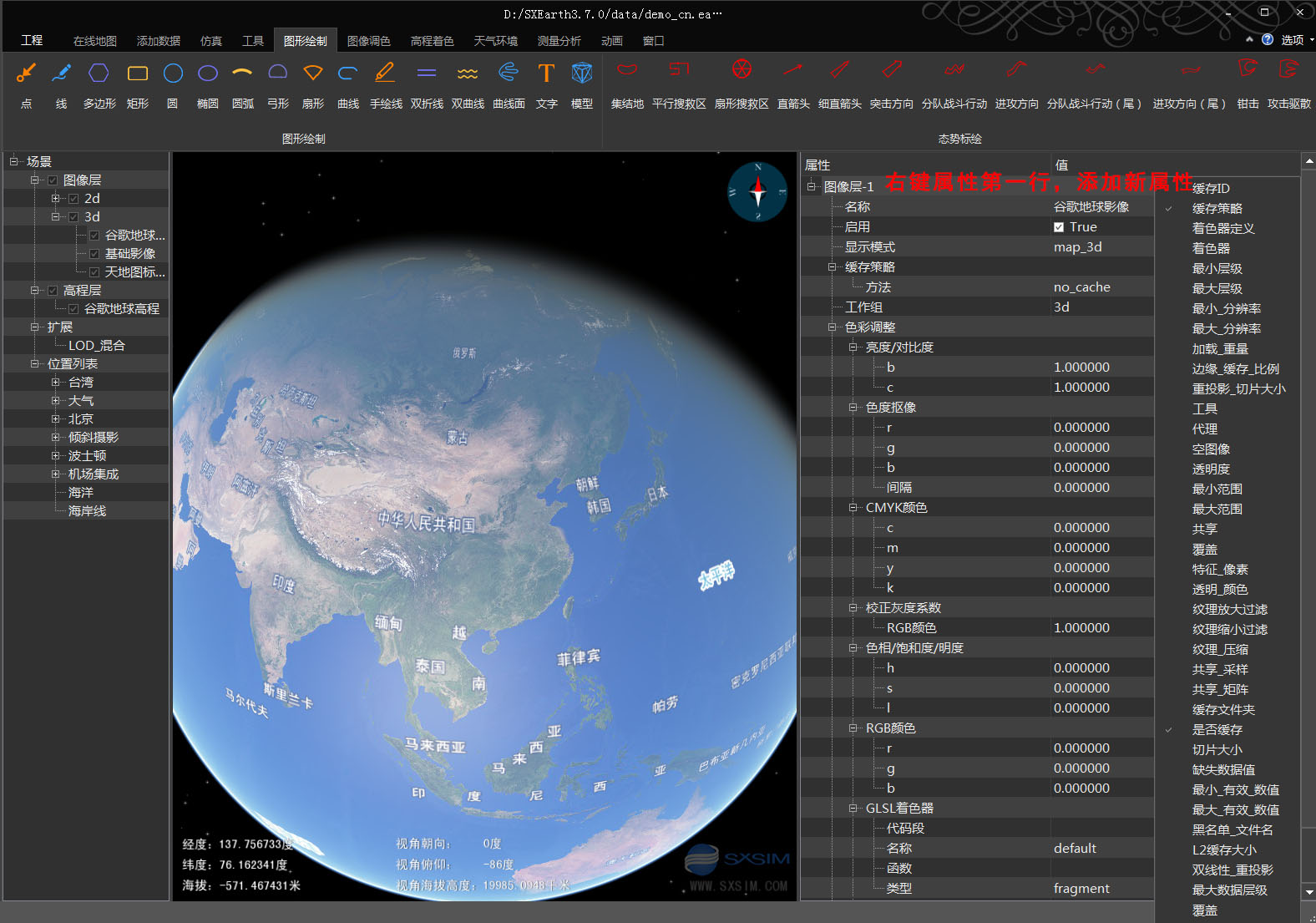Select the 弓形 bow shape tool
The image size is (1316, 923).
click(x=278, y=85)
